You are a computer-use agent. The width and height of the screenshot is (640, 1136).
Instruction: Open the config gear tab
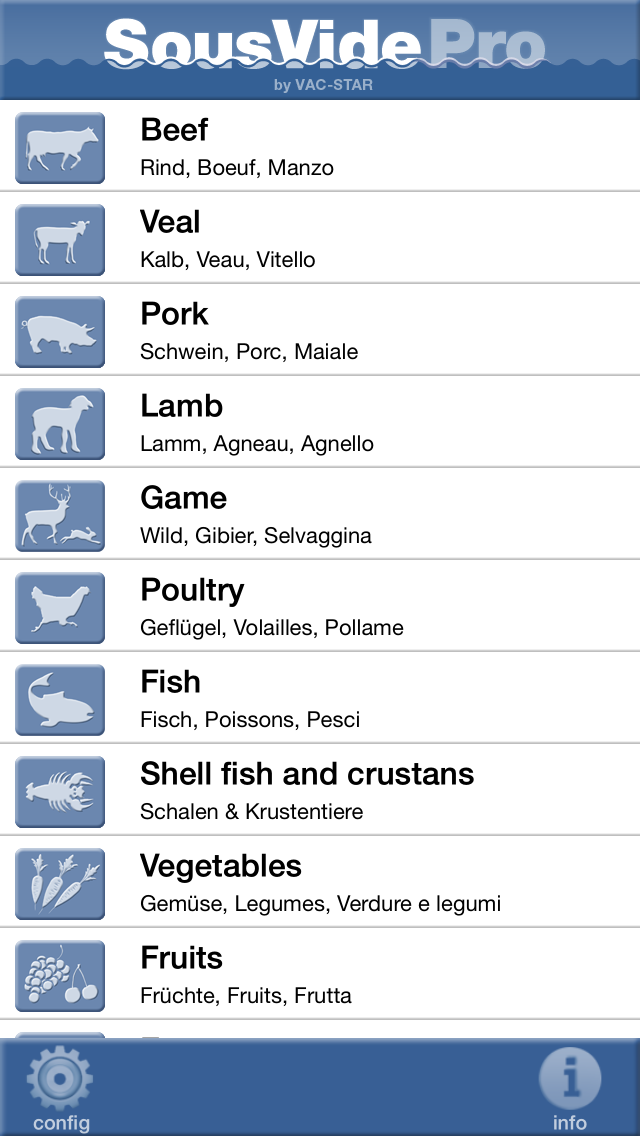point(61,1090)
